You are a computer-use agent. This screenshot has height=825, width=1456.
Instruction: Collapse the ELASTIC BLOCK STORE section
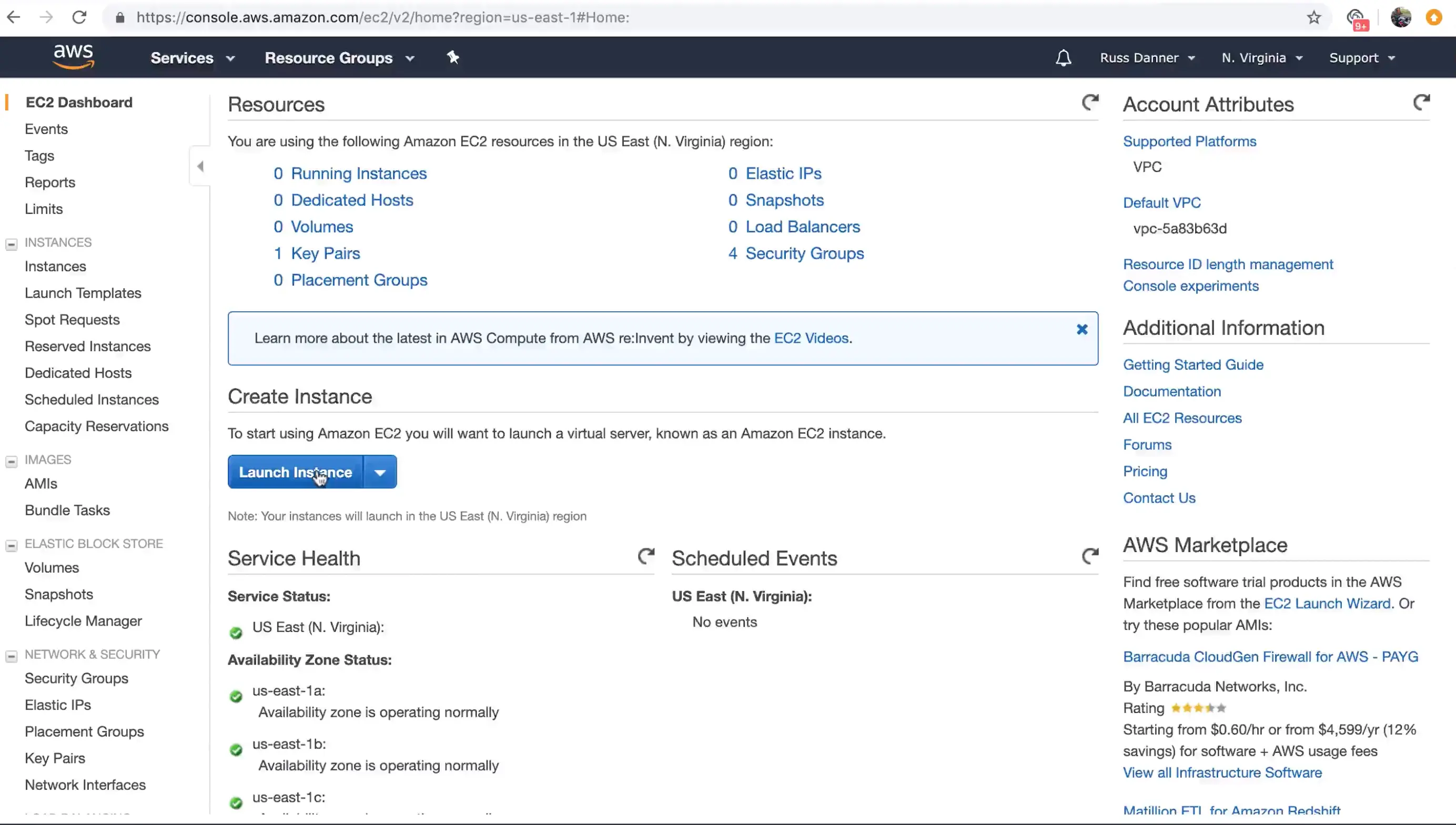pyautogui.click(x=12, y=545)
